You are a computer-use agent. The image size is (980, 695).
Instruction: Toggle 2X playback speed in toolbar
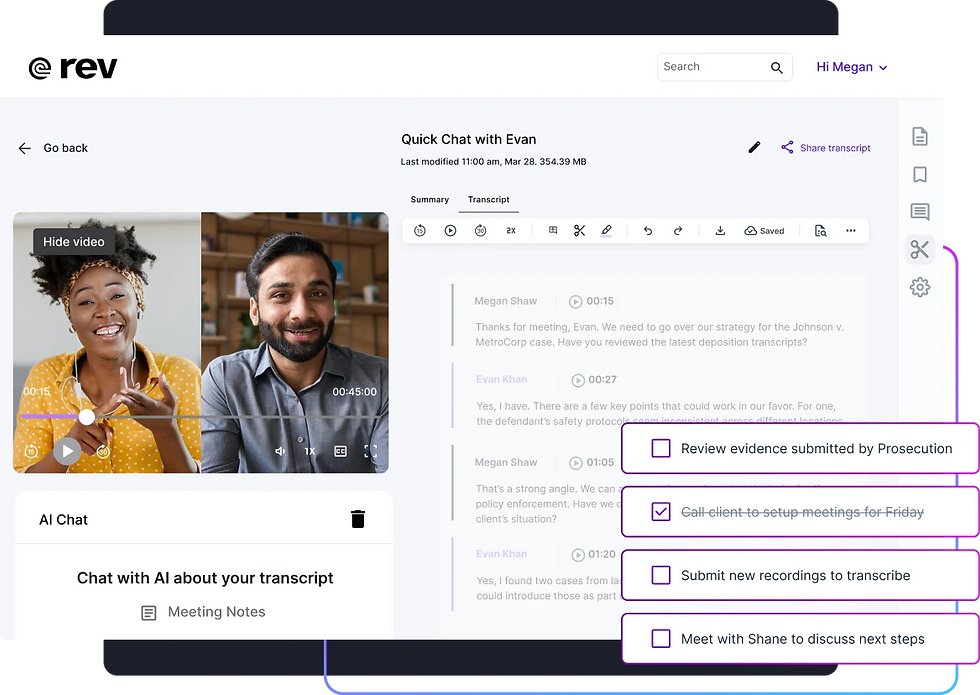coord(511,231)
